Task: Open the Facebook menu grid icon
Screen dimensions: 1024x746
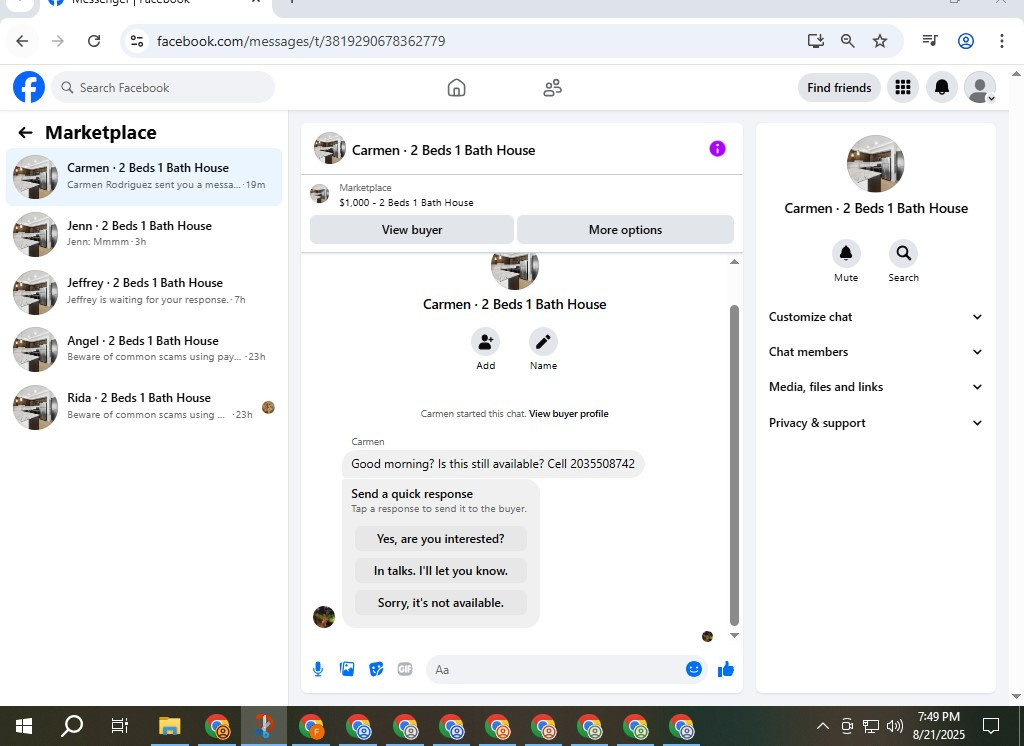Action: click(x=903, y=88)
